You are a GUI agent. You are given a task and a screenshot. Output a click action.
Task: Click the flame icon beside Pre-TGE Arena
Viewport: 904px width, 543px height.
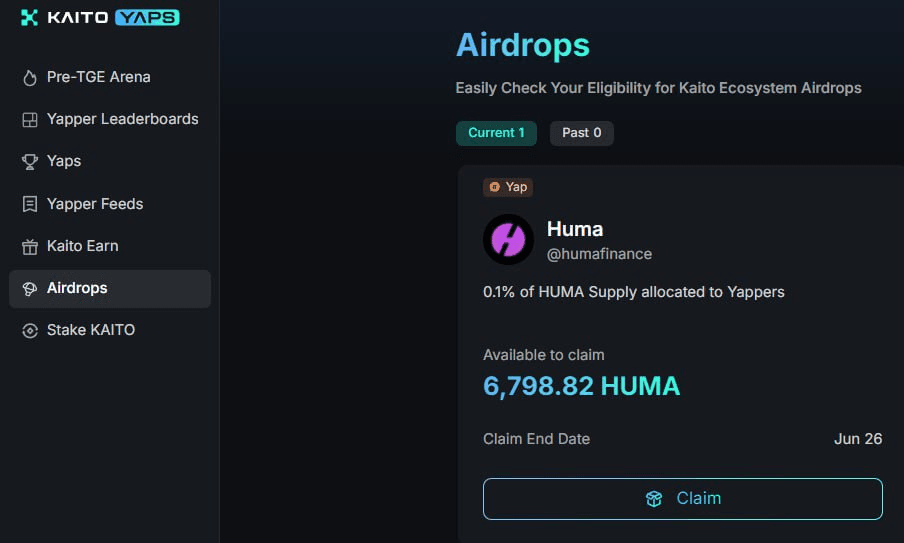(x=29, y=78)
